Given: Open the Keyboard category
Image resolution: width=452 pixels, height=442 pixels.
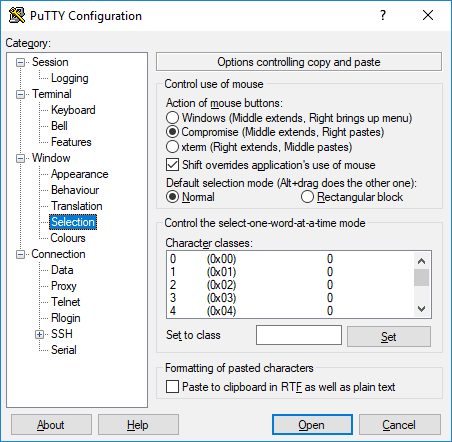Looking at the screenshot, I should click(x=73, y=110).
